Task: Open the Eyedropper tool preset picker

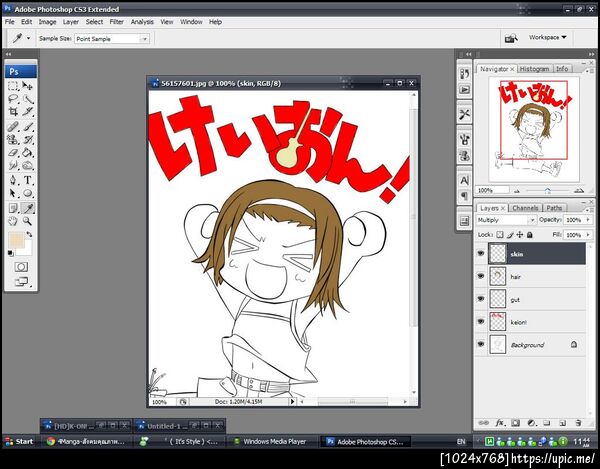Action: coord(28,38)
